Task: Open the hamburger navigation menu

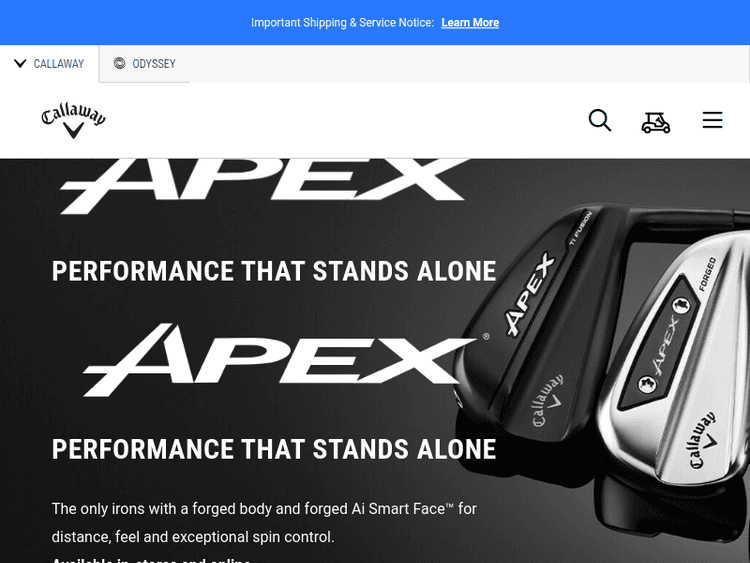Action: click(x=712, y=120)
